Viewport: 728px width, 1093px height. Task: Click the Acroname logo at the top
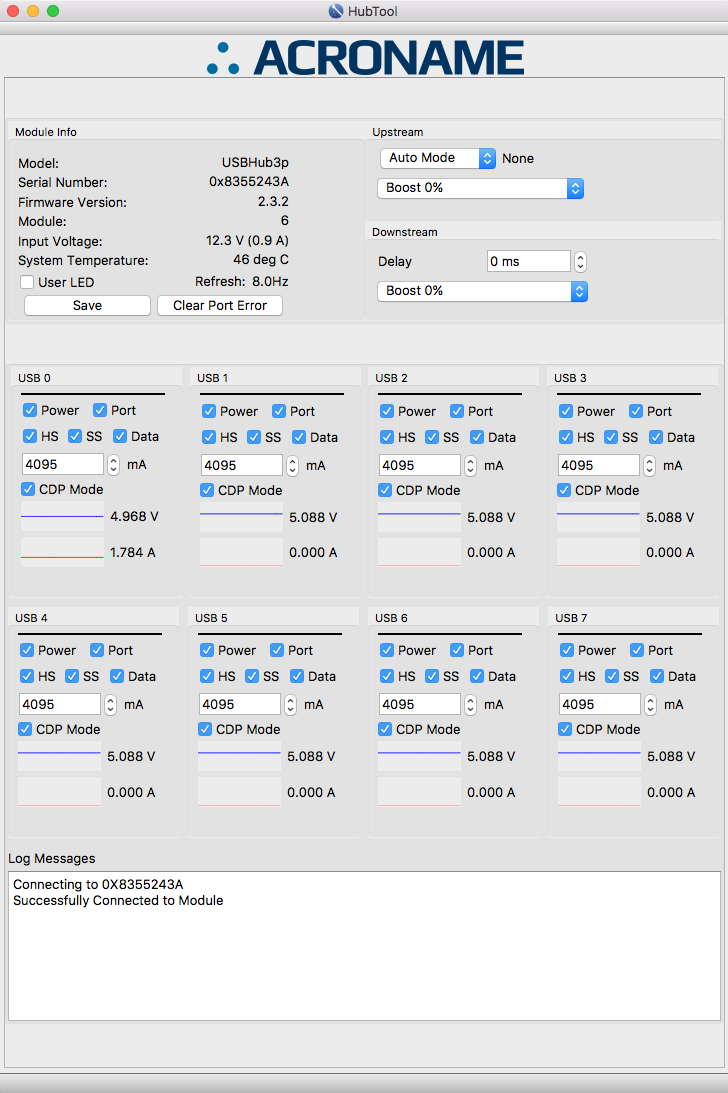click(365, 58)
